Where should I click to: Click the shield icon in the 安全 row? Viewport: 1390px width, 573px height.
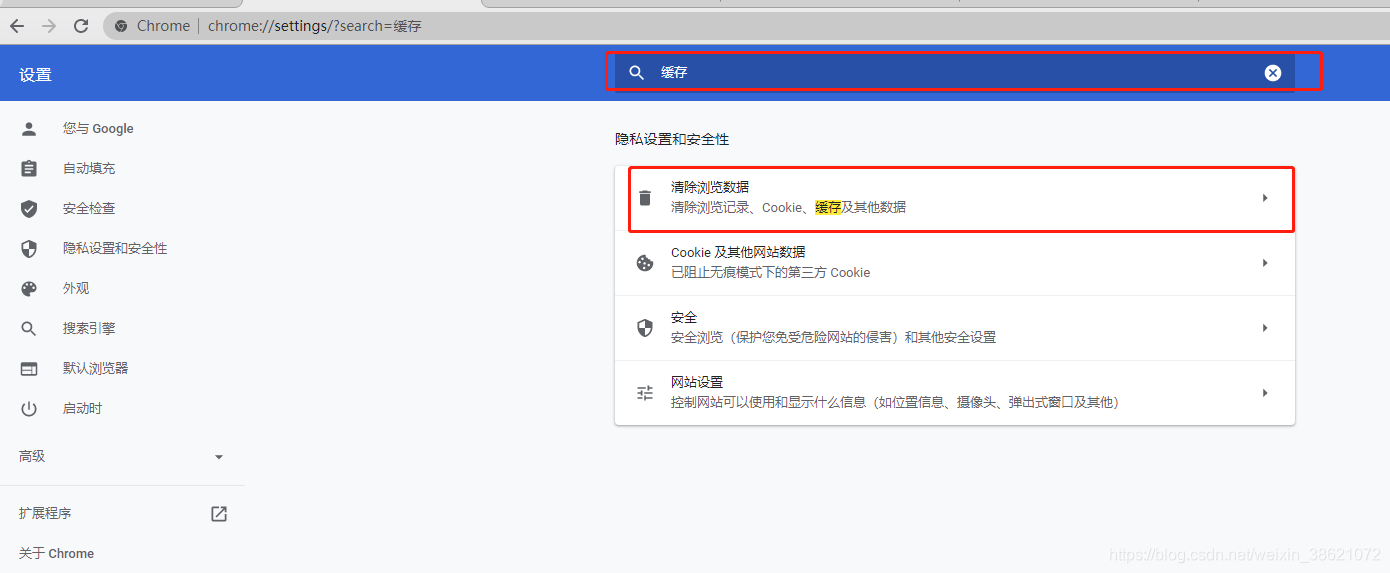coord(645,328)
